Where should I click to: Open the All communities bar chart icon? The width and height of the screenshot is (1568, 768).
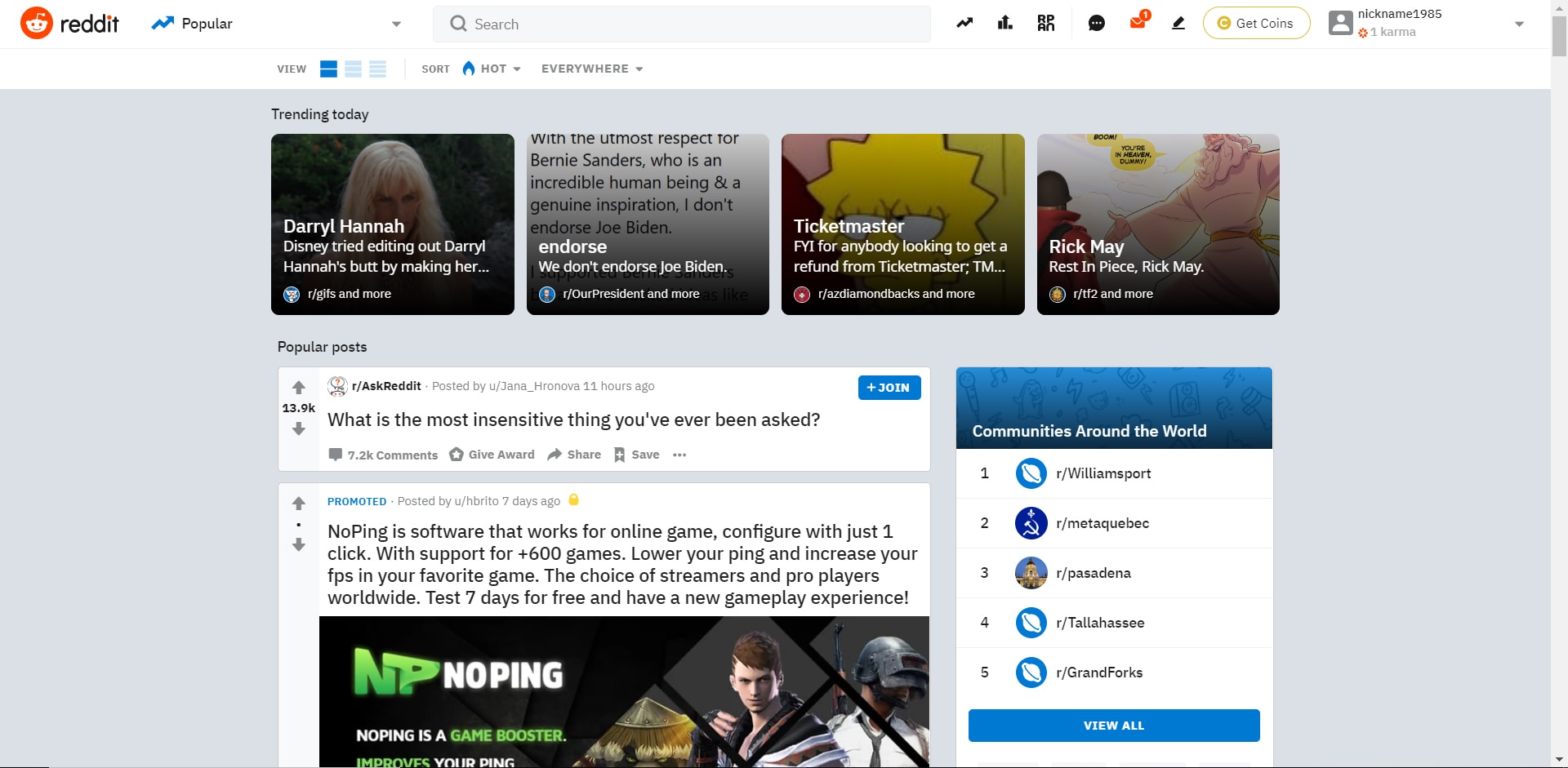pos(1005,24)
